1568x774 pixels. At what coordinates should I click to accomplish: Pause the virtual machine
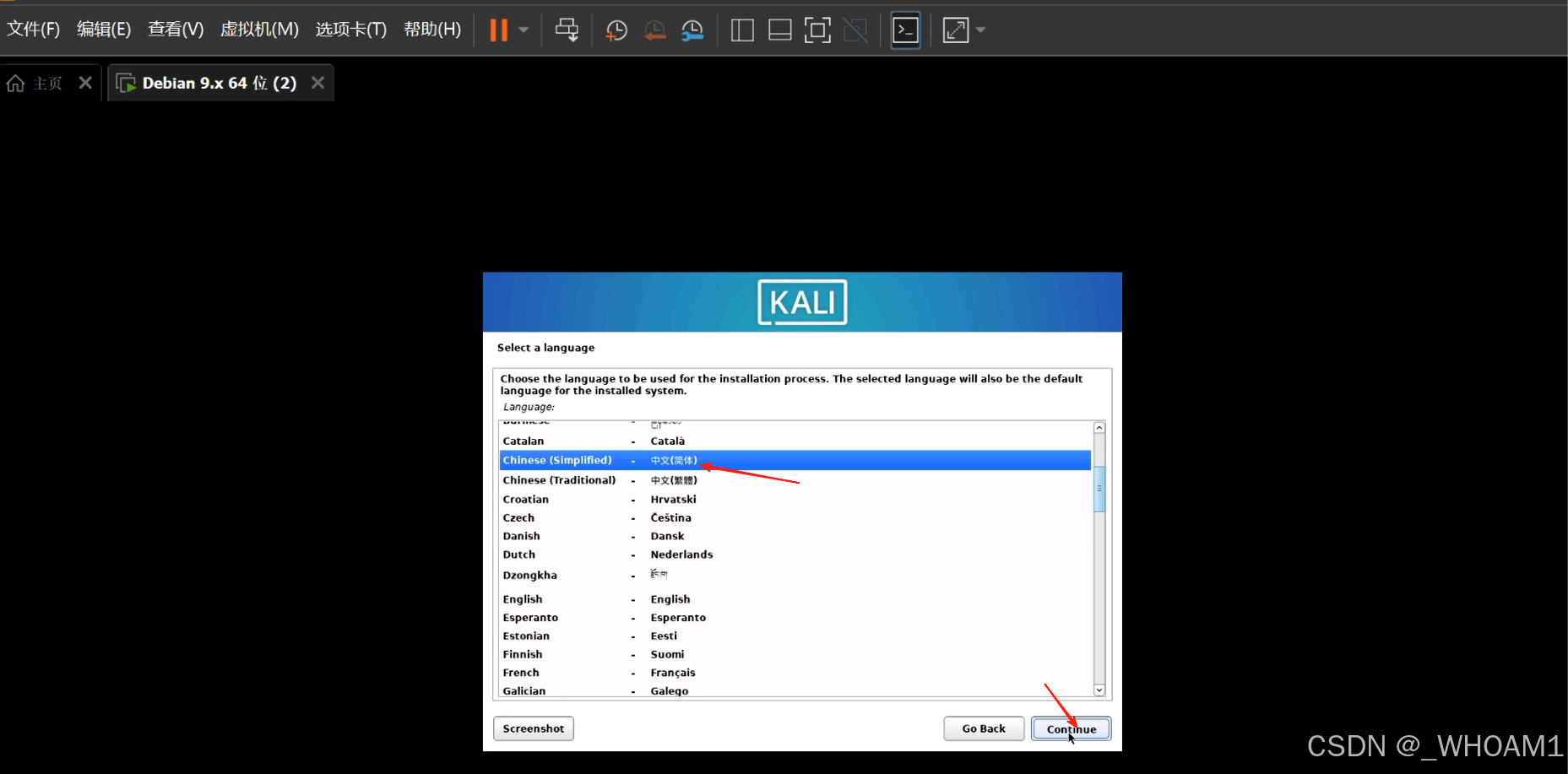point(499,30)
